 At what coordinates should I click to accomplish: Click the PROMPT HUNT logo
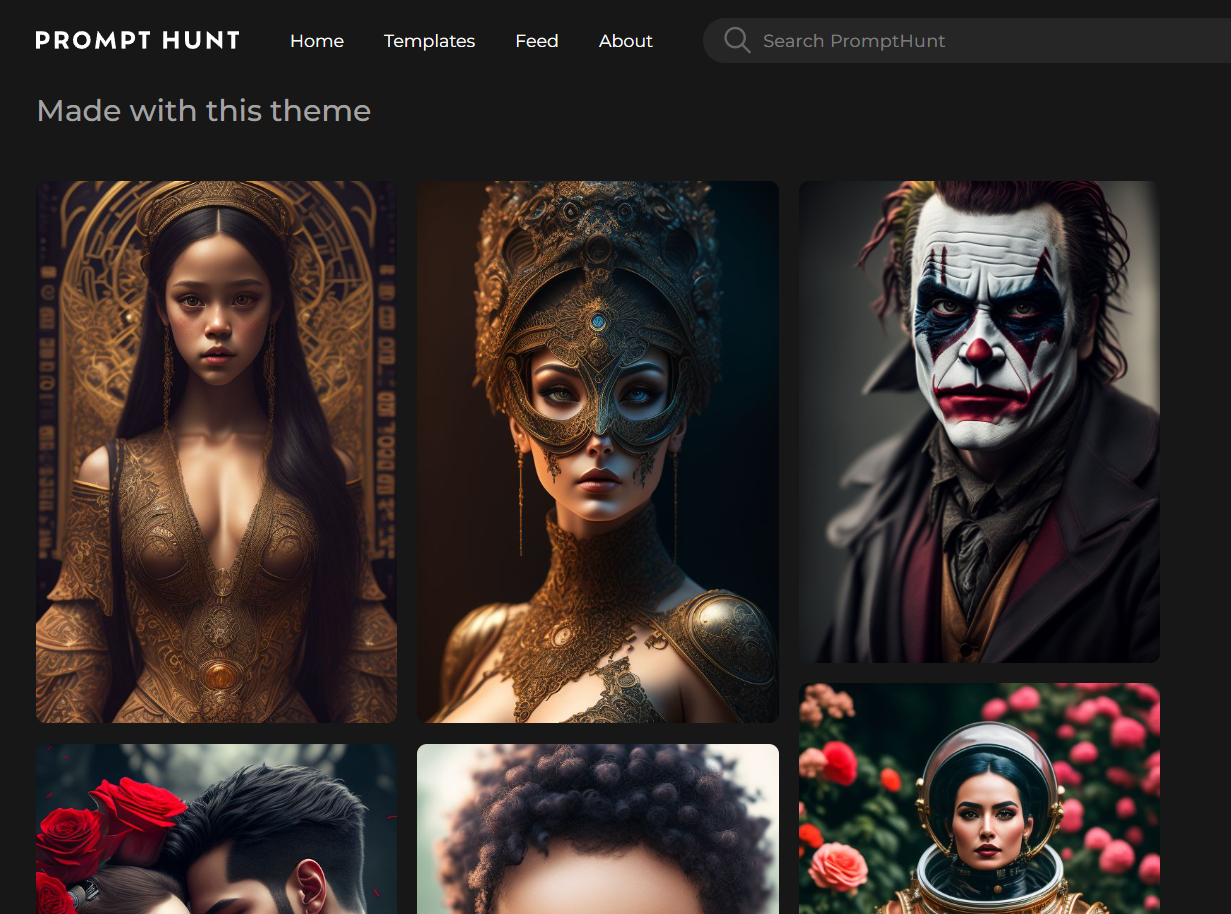(x=137, y=41)
